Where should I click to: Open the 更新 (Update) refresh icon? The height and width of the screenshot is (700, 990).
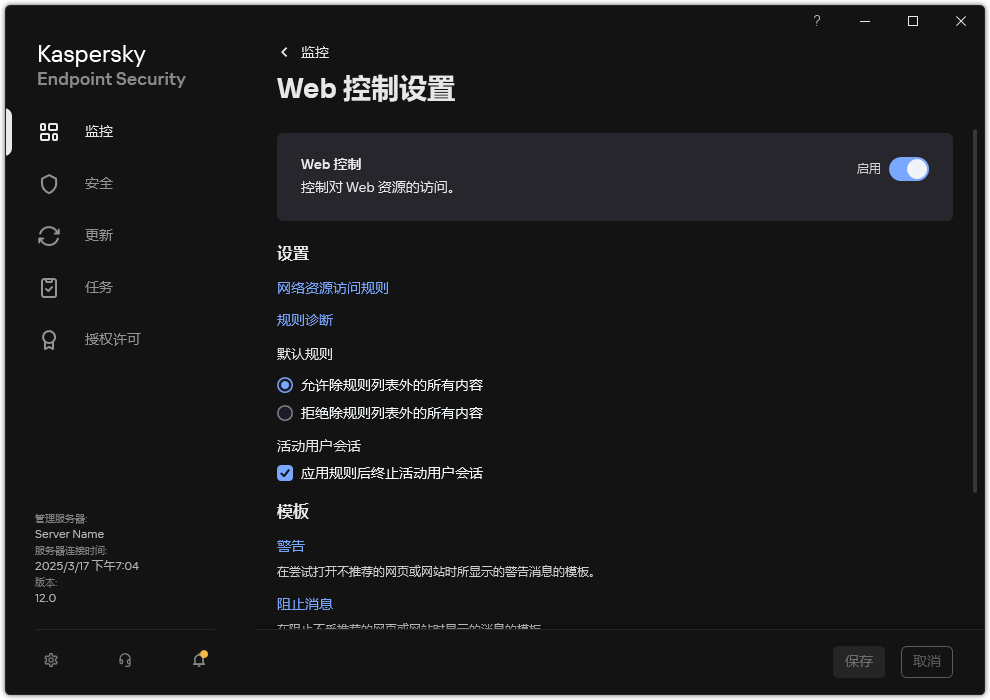[x=49, y=235]
